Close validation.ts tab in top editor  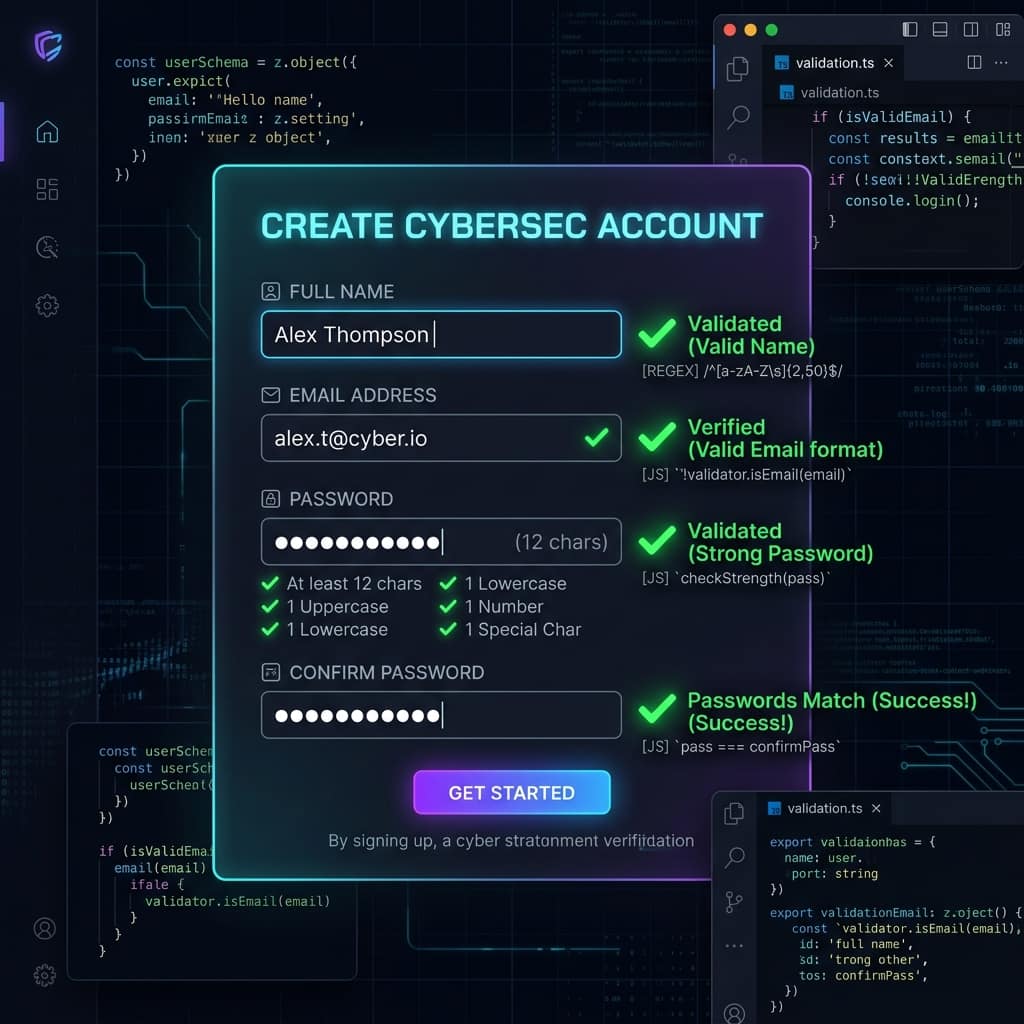click(x=889, y=63)
